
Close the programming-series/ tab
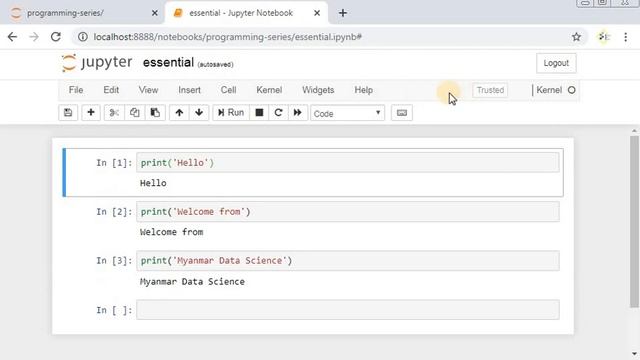(155, 13)
